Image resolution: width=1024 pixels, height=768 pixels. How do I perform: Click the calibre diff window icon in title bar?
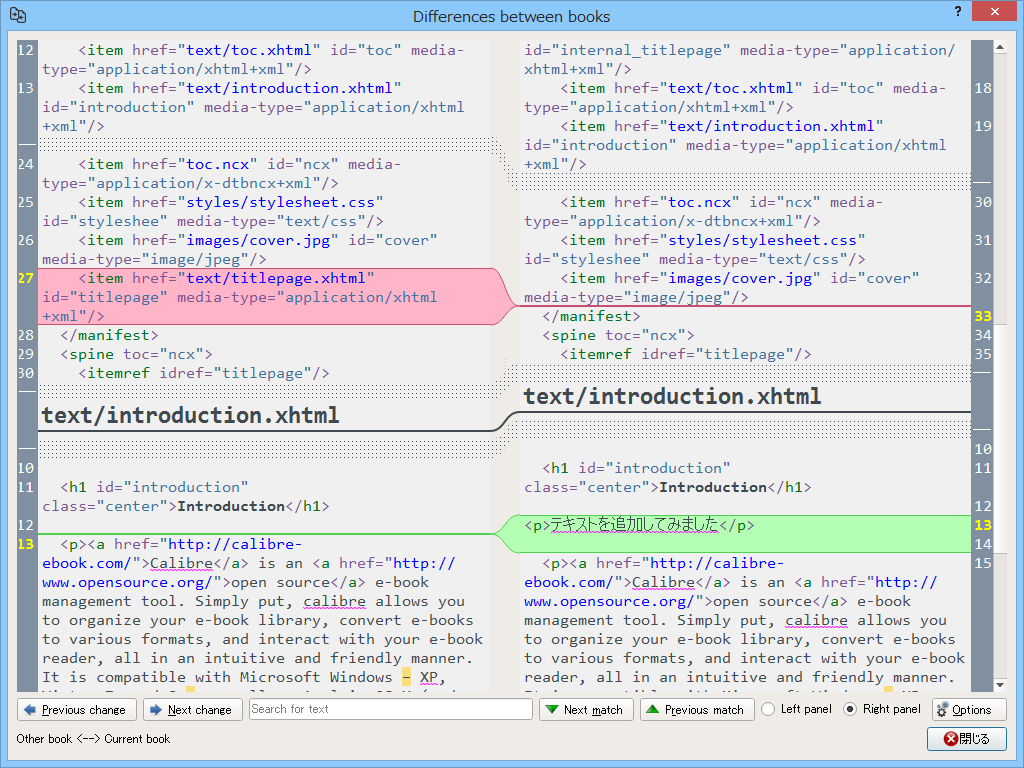tap(18, 16)
